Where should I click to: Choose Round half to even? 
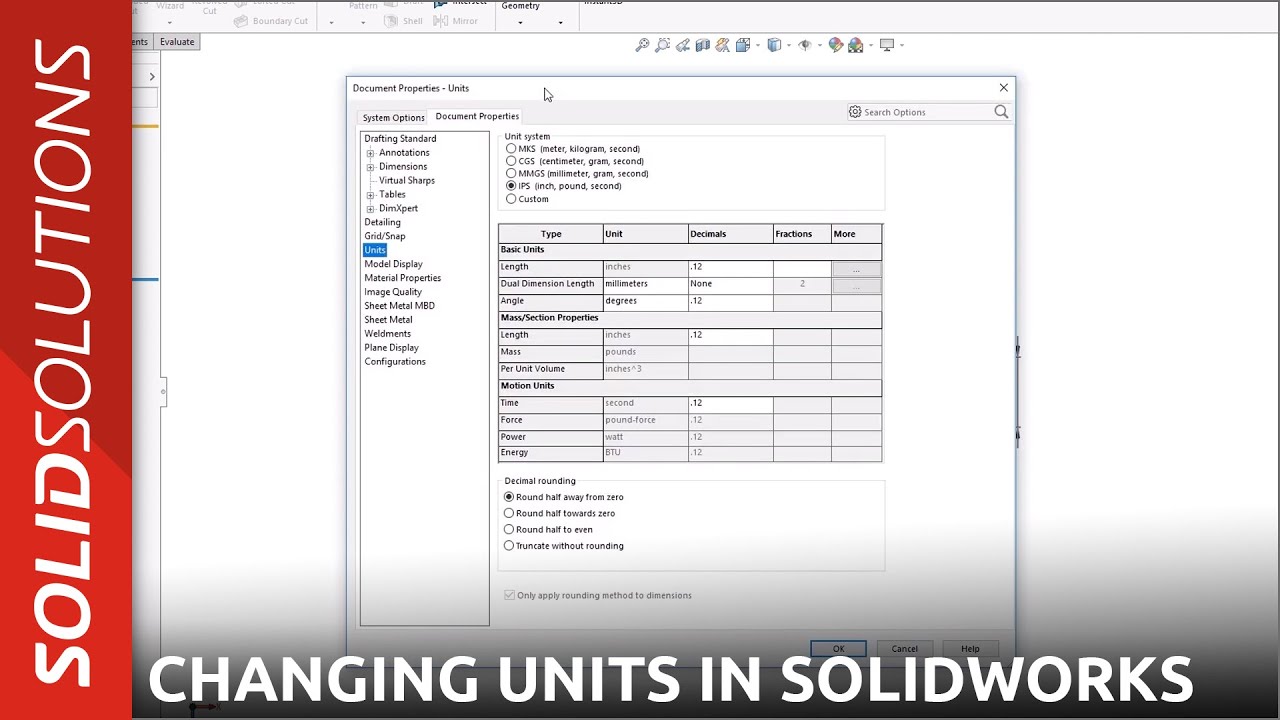(x=509, y=529)
